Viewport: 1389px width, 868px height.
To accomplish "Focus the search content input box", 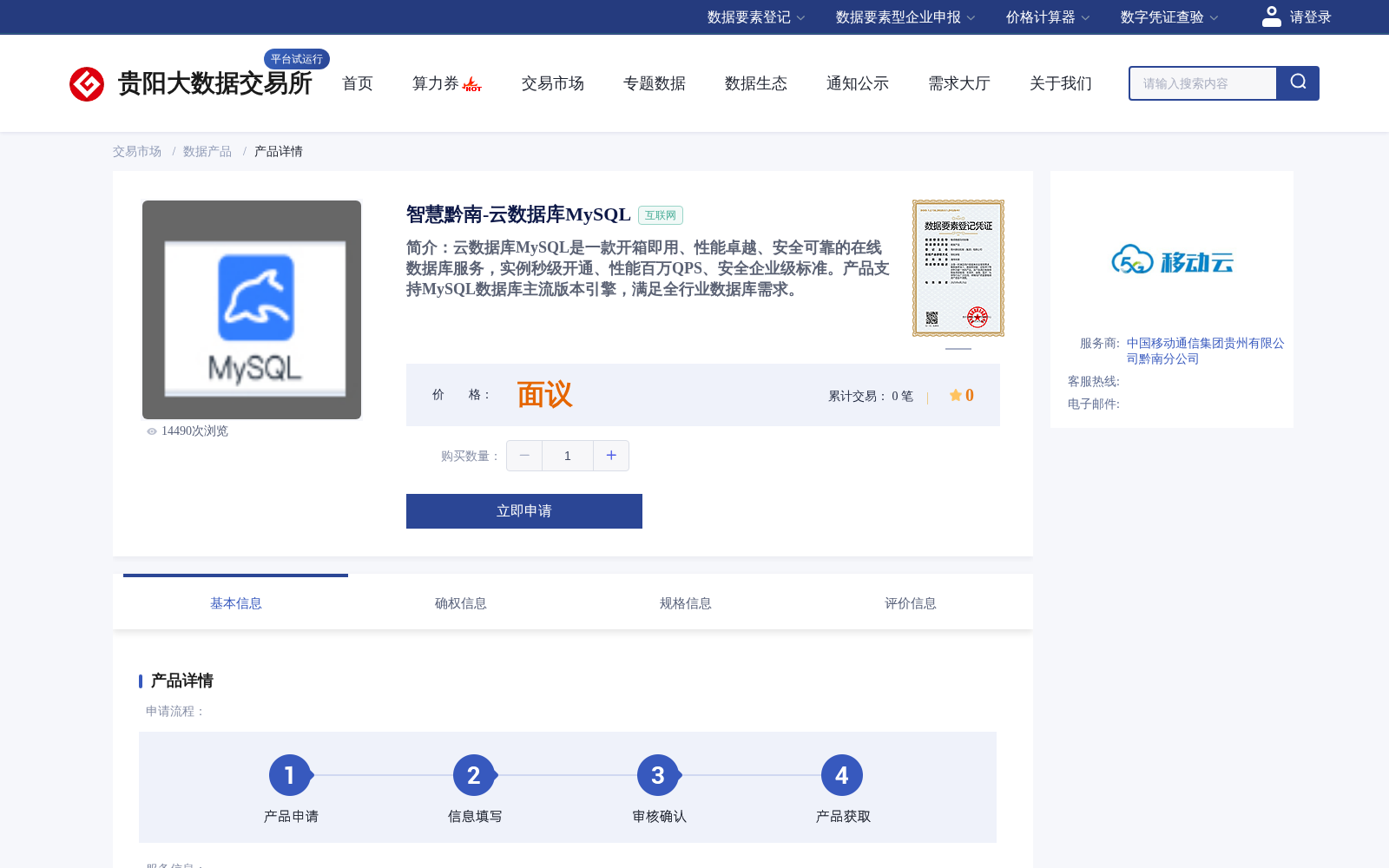I will tap(1203, 83).
